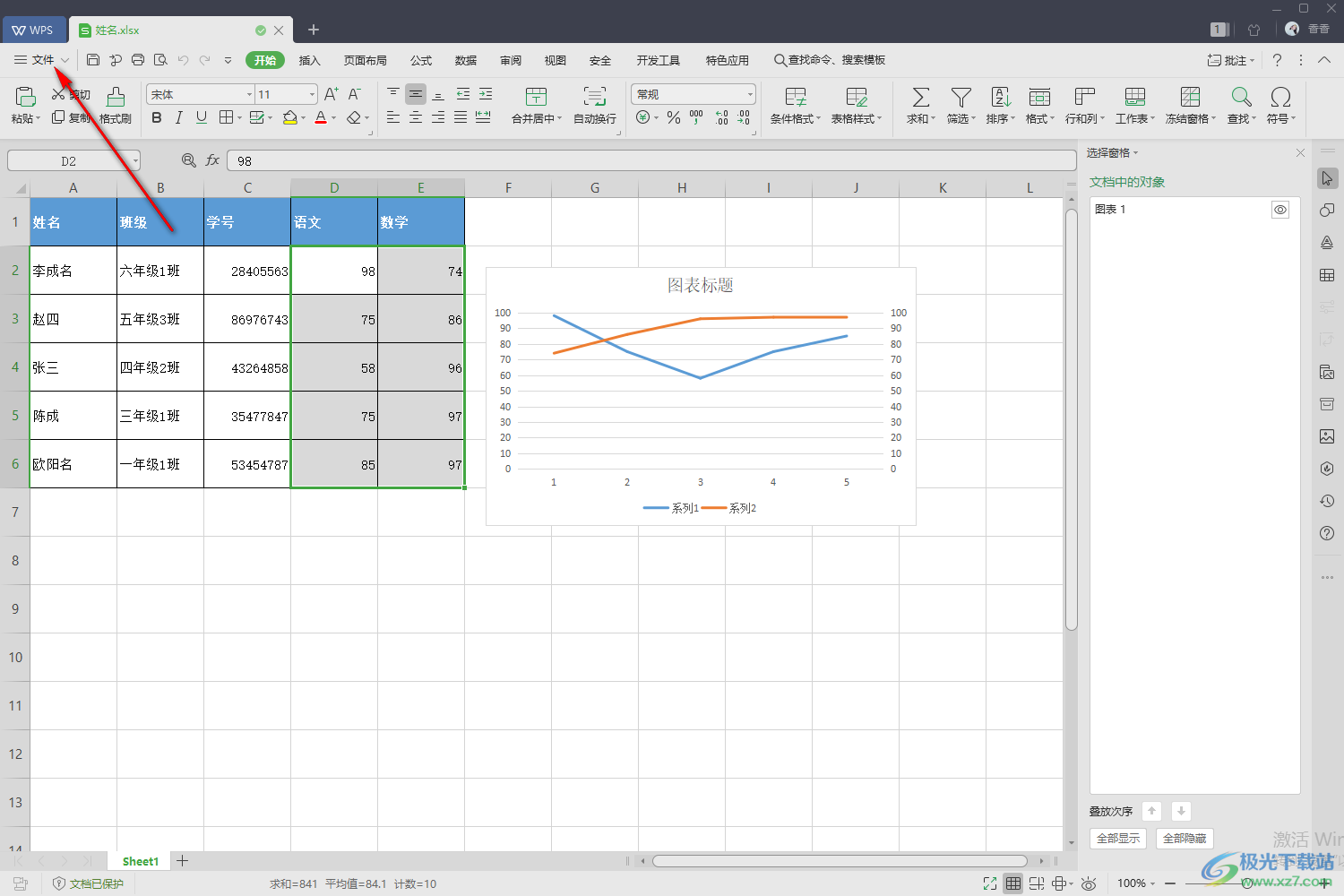
Task: Close the selection pane panel
Action: [1300, 153]
